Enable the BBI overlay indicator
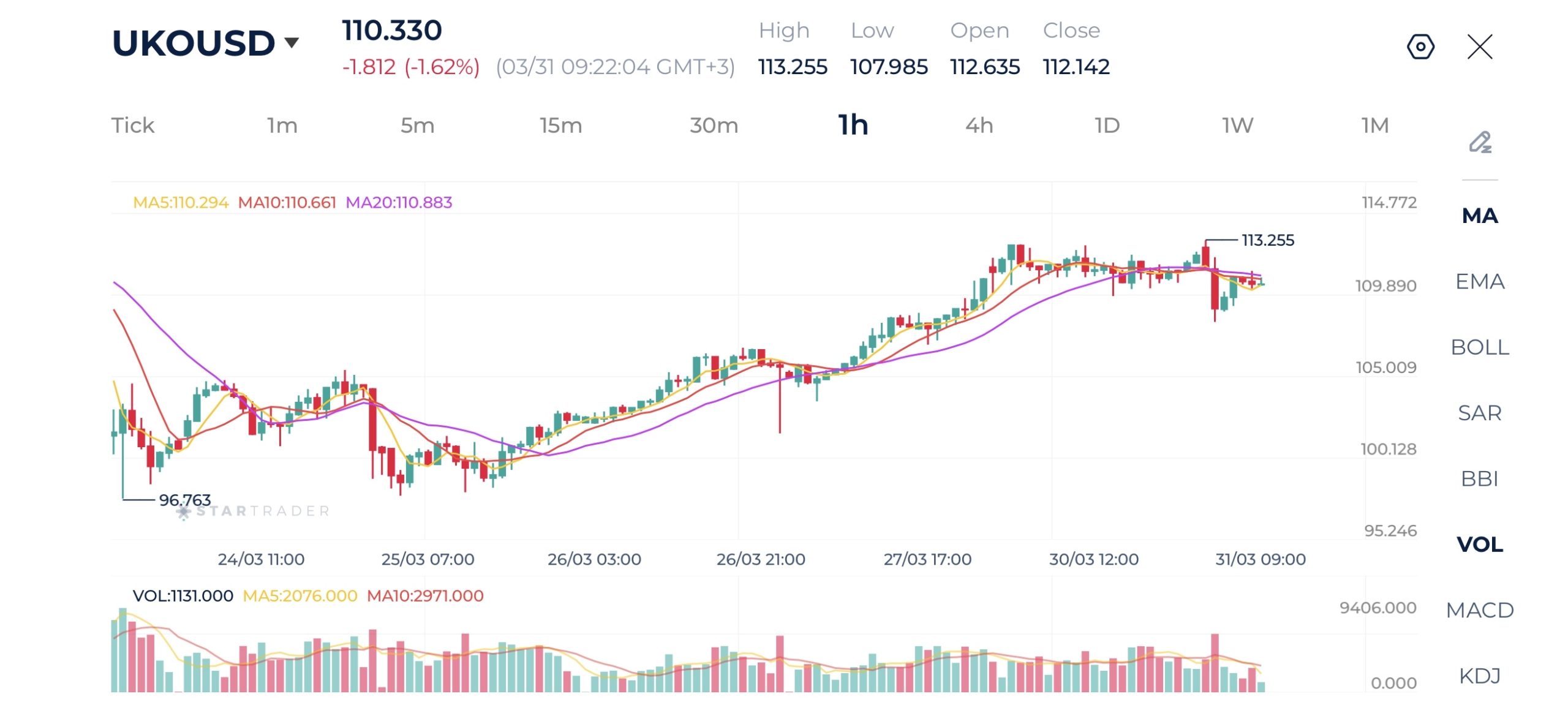 [x=1480, y=478]
